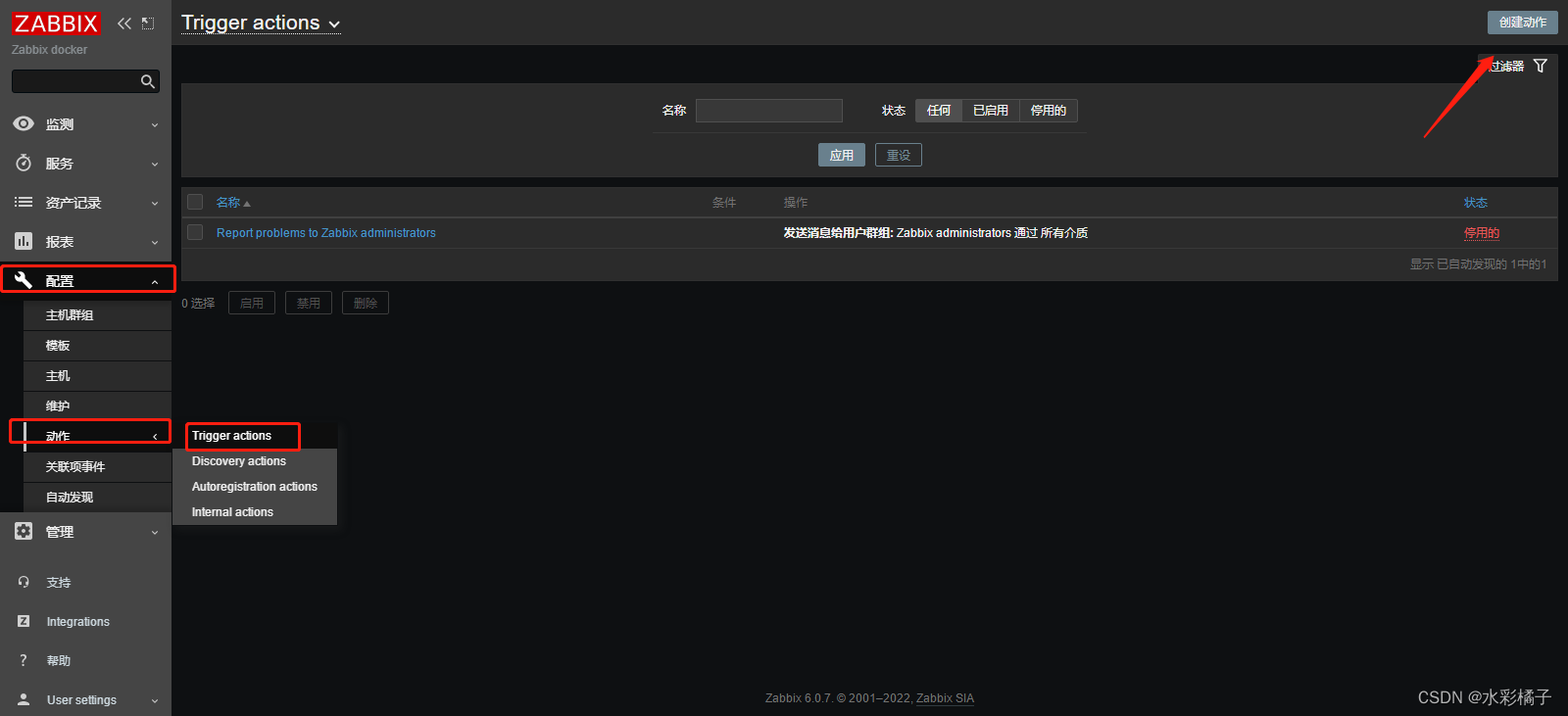Click the eye icon for 监测

(x=24, y=124)
